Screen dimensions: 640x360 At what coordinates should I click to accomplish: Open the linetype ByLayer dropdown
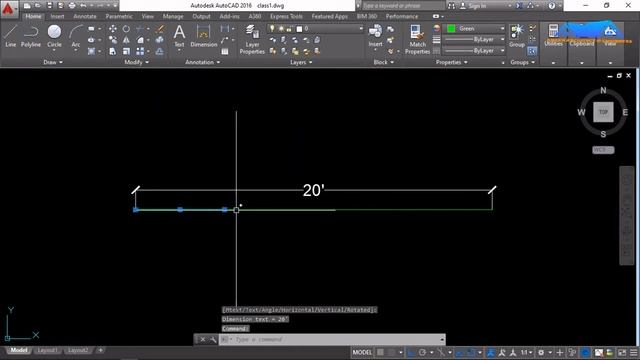(474, 51)
